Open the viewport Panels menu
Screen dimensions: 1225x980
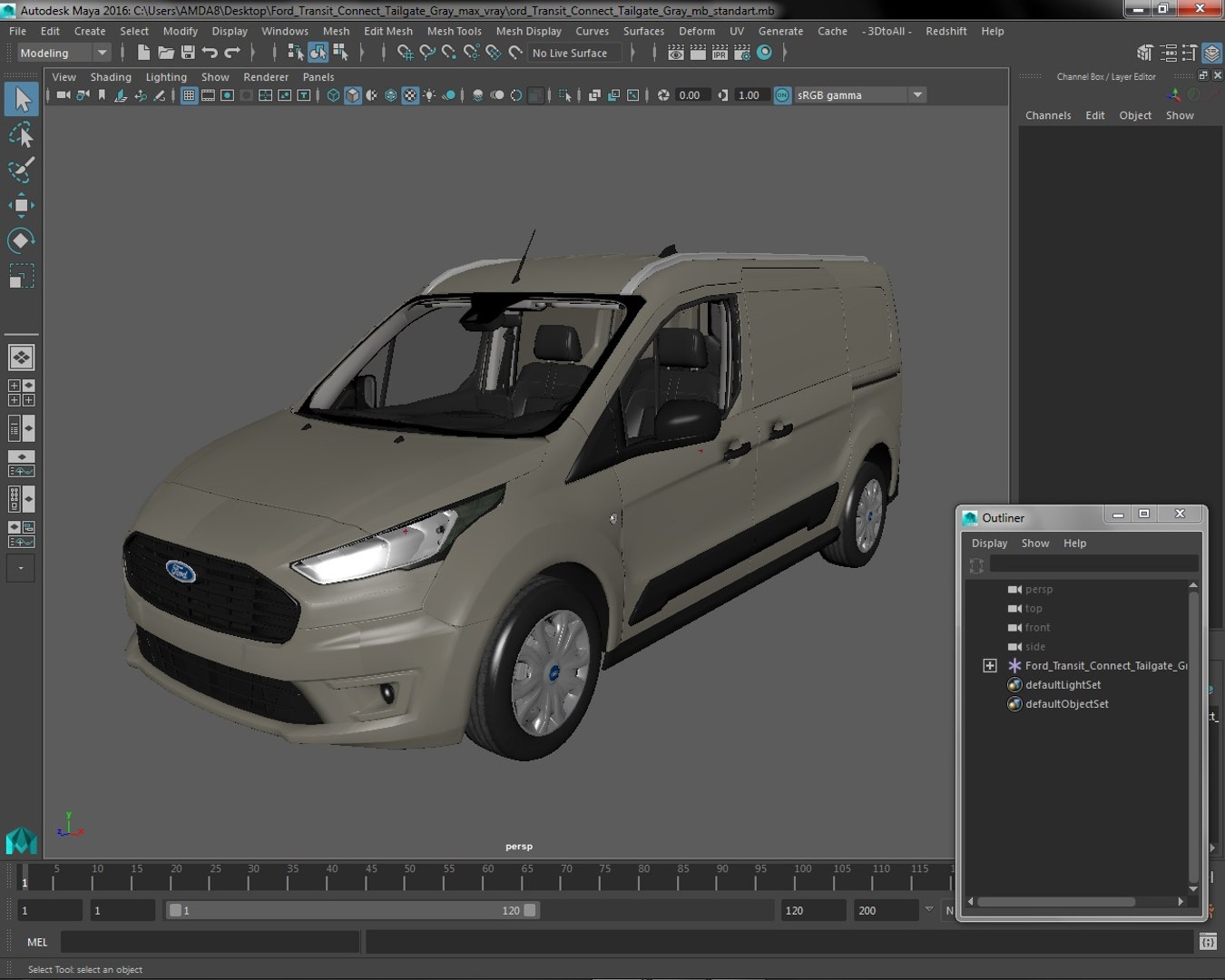318,77
